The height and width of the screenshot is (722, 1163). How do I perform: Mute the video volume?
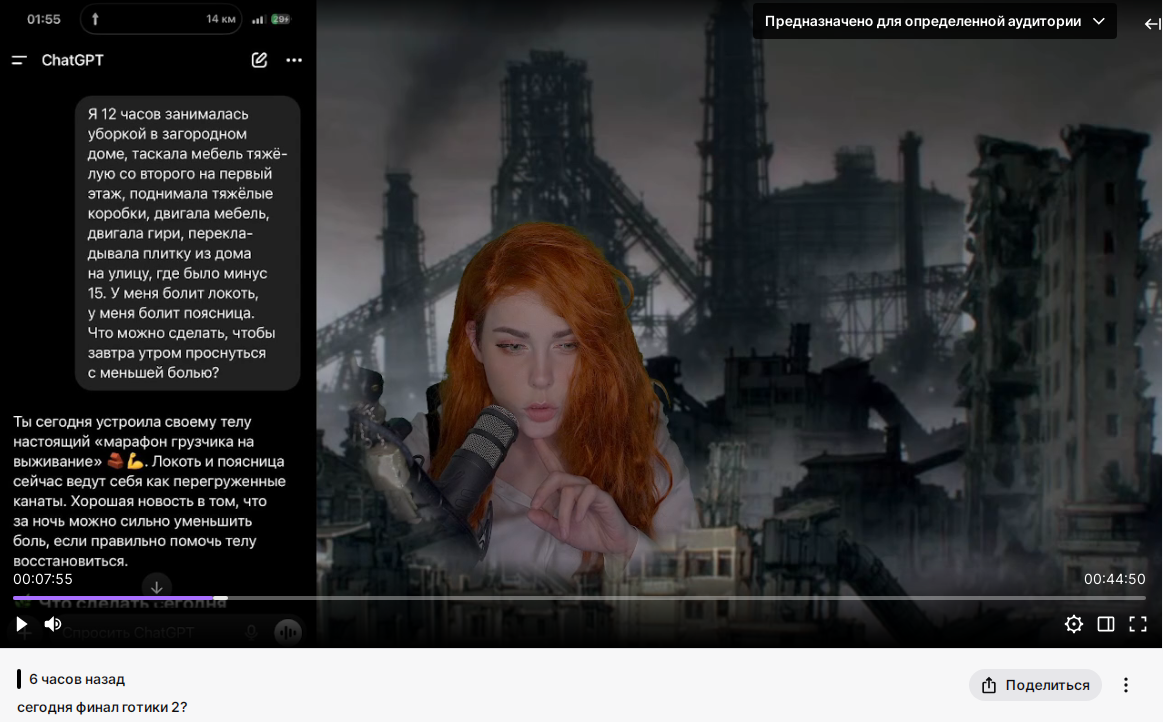[53, 624]
